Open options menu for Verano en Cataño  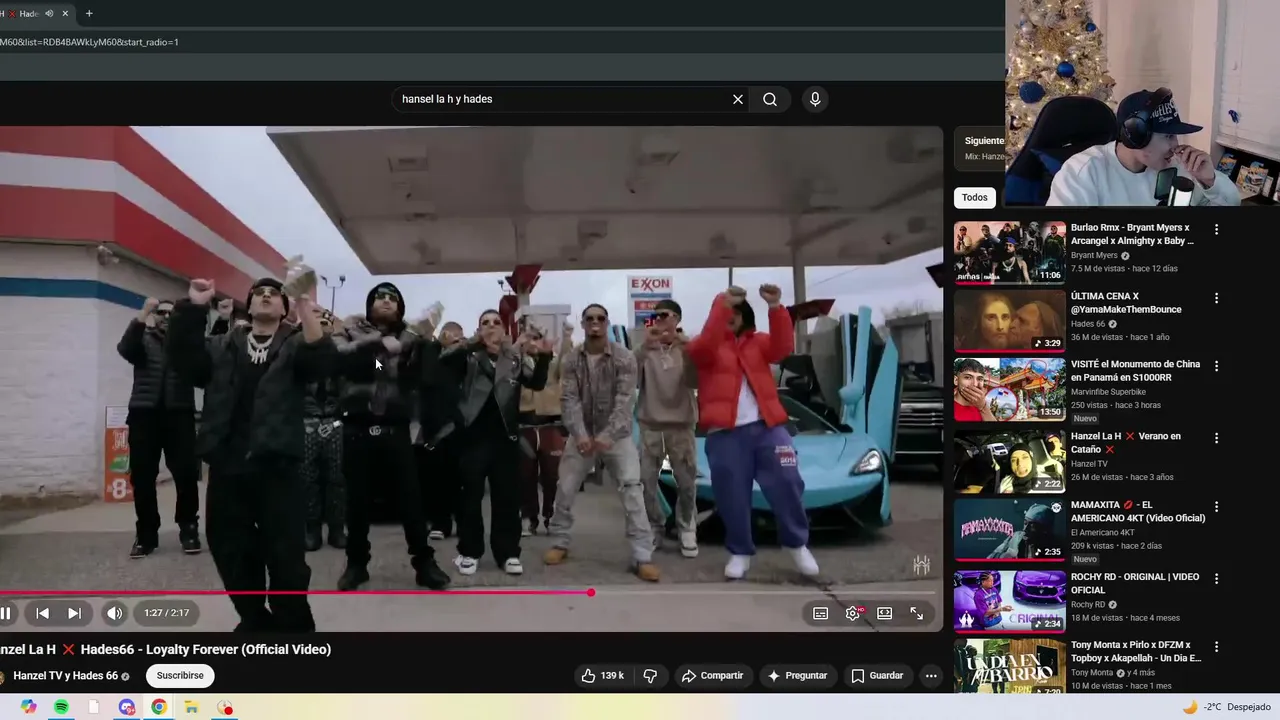click(x=1216, y=438)
